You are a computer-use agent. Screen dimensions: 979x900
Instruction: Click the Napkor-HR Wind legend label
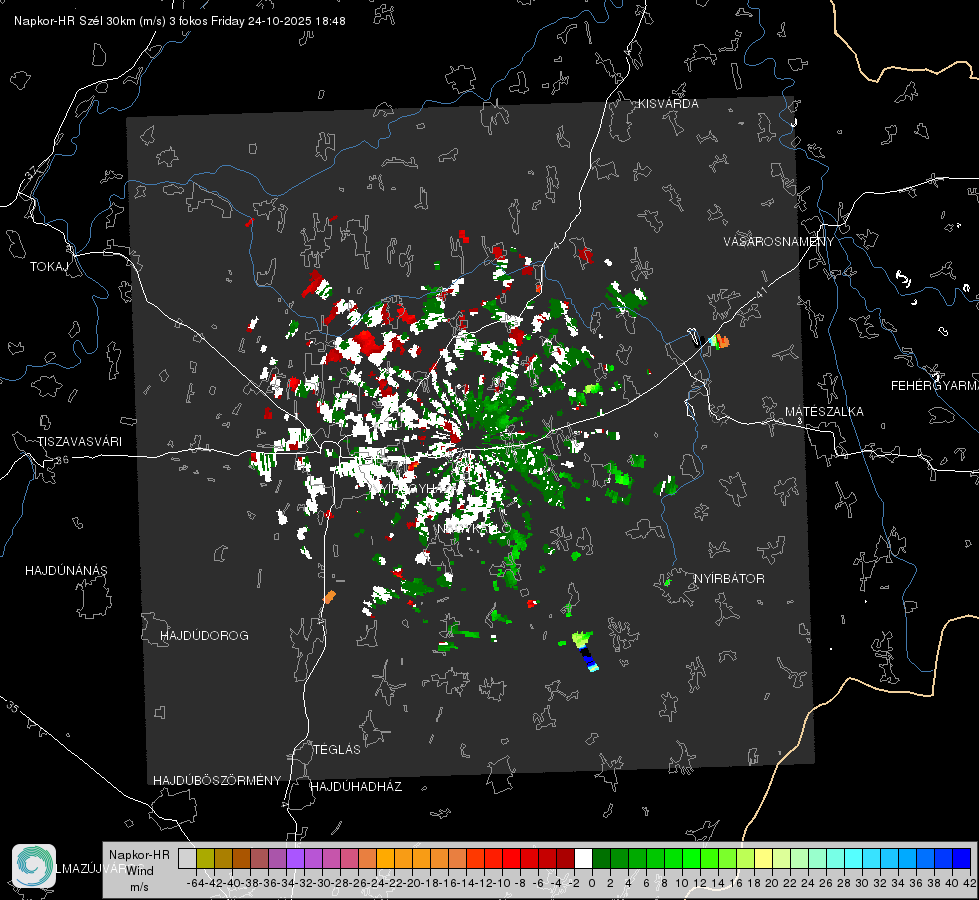click(139, 863)
